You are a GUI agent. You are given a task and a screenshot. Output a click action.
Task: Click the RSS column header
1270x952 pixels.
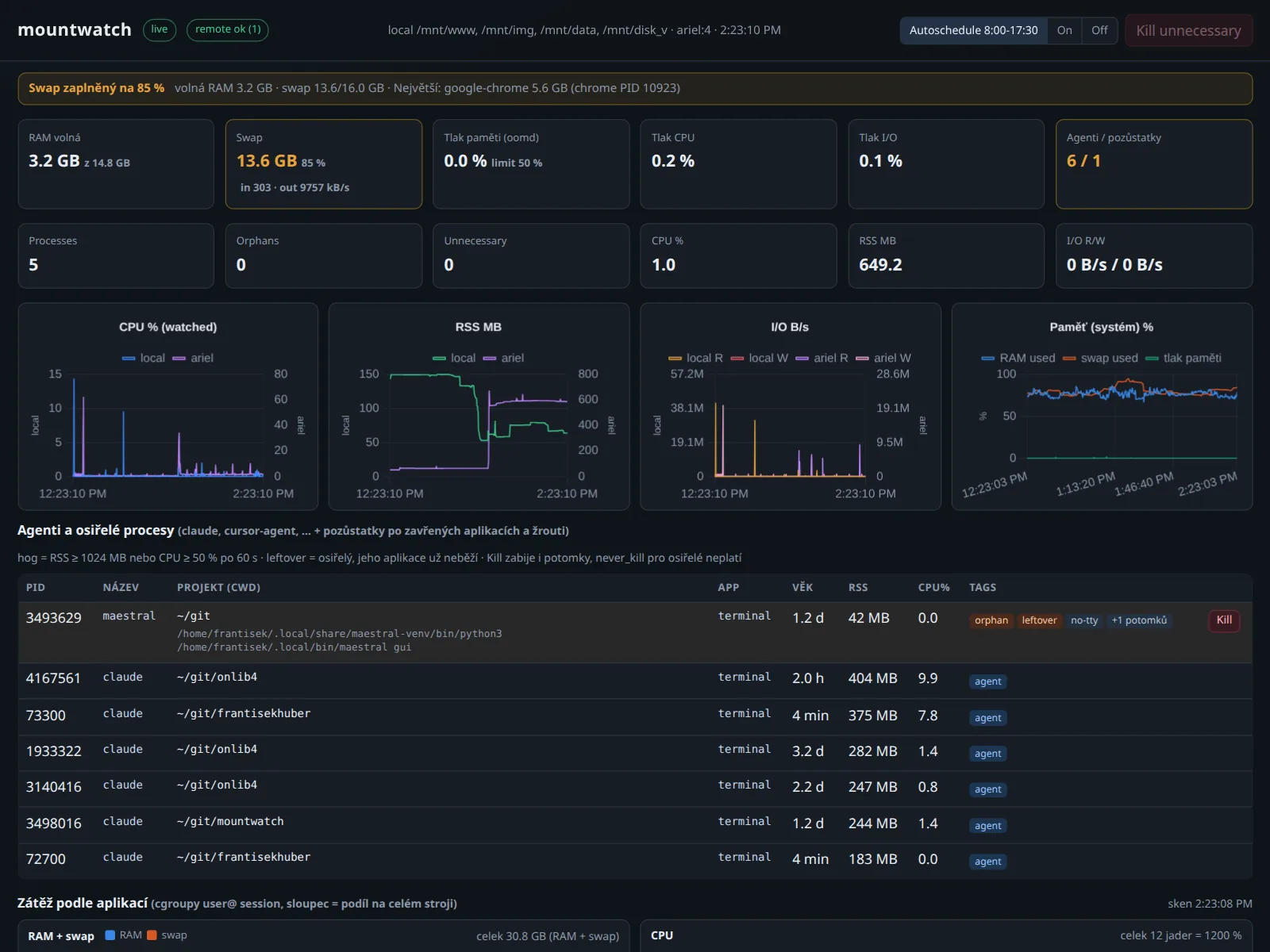(x=858, y=588)
